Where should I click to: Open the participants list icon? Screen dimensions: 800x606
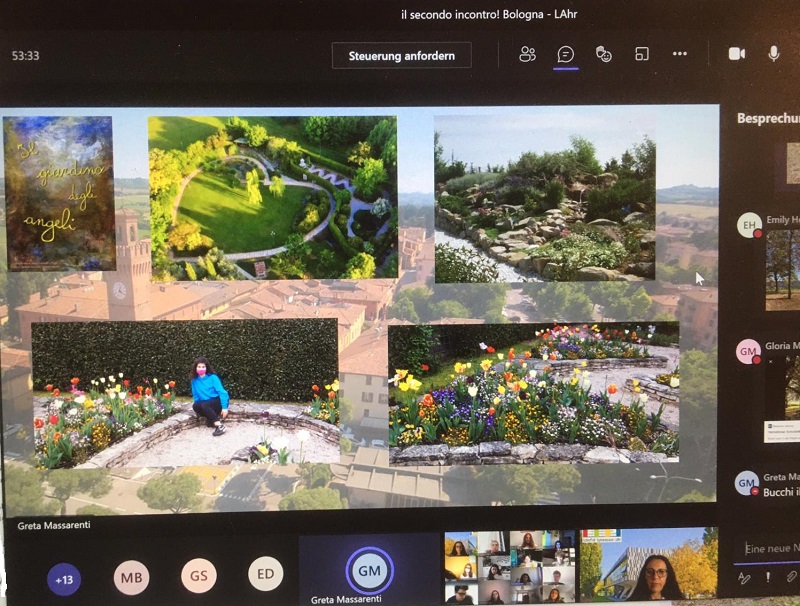pos(528,54)
